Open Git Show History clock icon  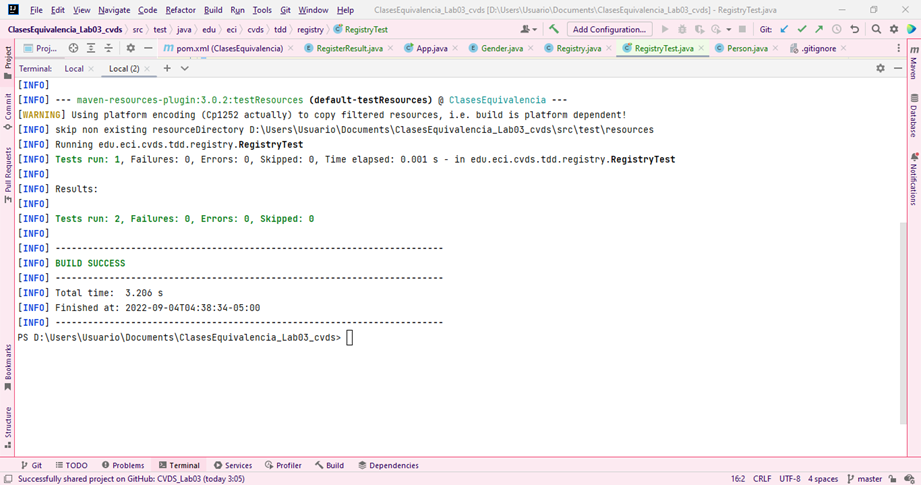click(836, 29)
